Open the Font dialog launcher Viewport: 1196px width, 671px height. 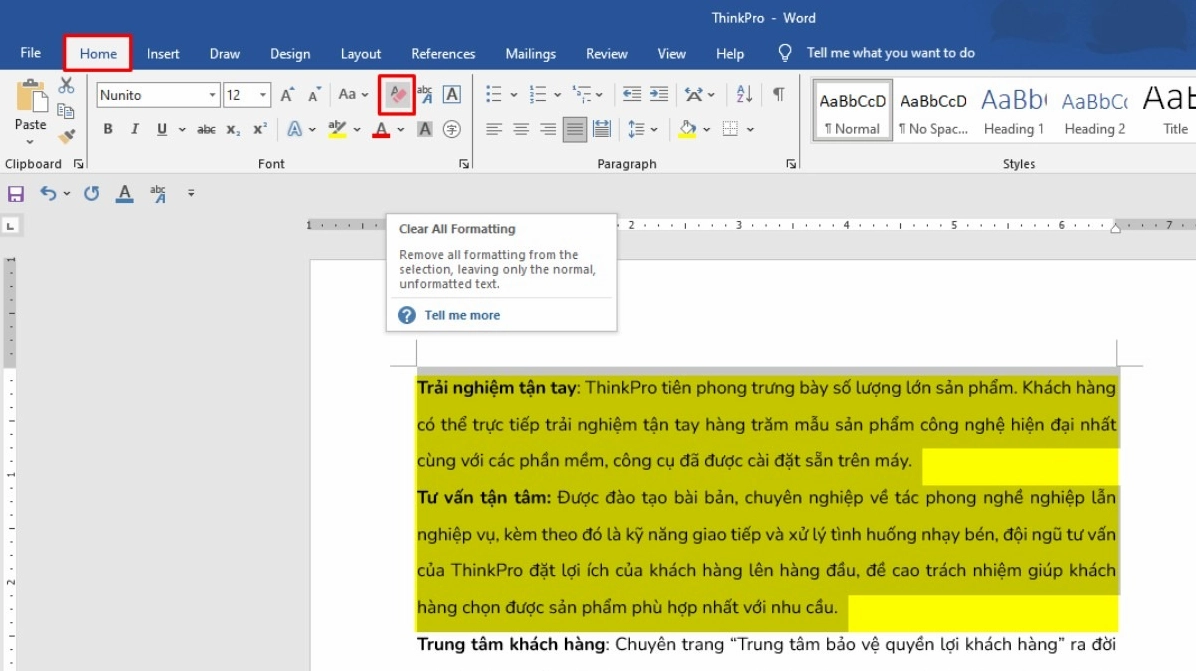(464, 164)
